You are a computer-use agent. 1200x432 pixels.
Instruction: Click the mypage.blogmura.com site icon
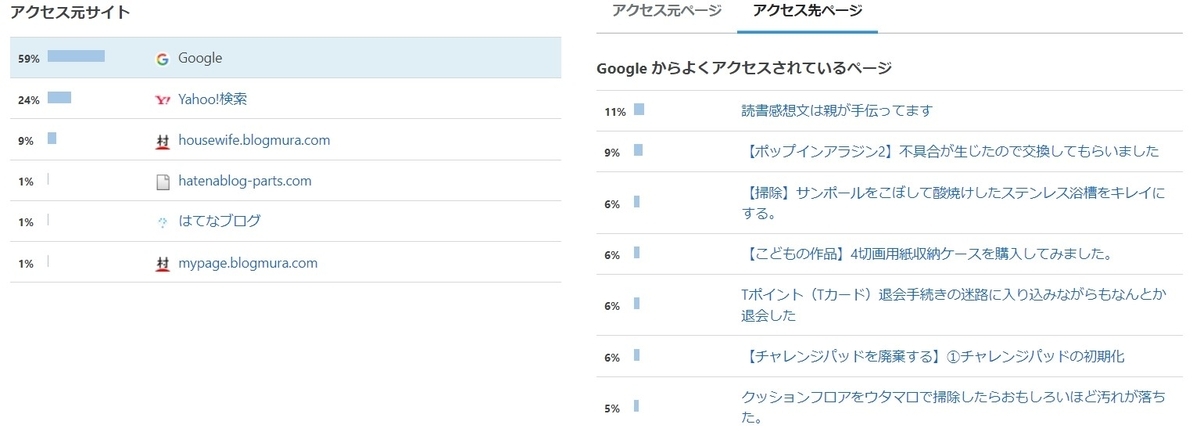pyautogui.click(x=163, y=264)
